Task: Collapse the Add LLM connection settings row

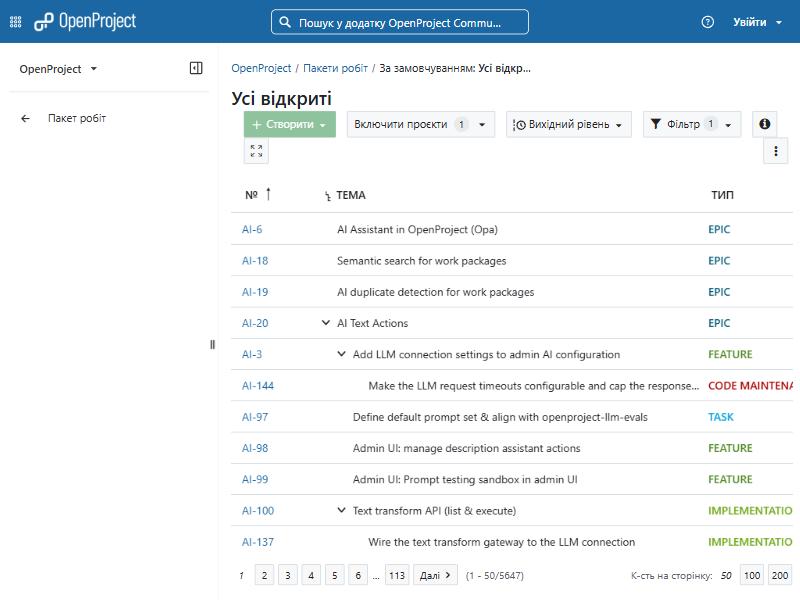Action: 341,354
